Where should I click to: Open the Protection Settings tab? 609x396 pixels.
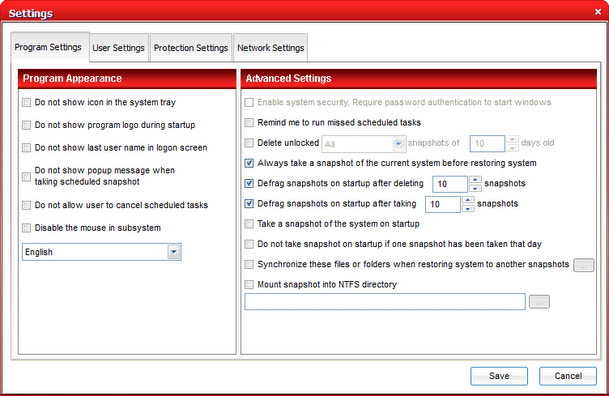click(191, 48)
